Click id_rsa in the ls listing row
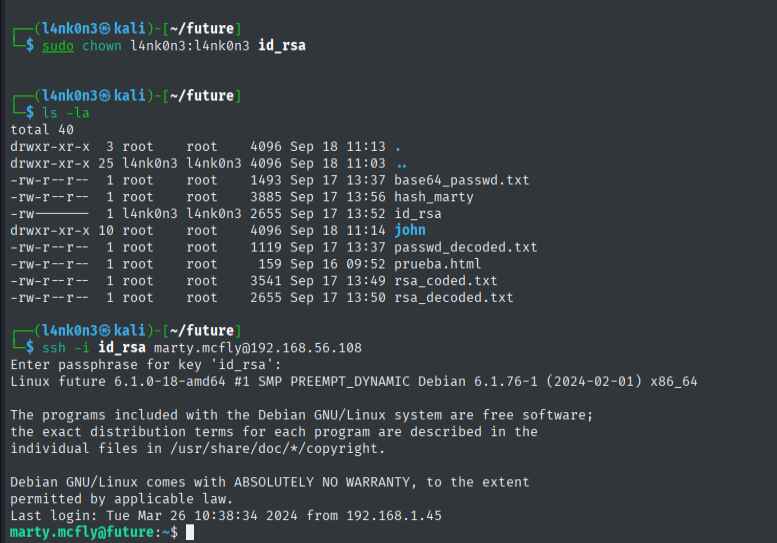 pyautogui.click(x=418, y=214)
